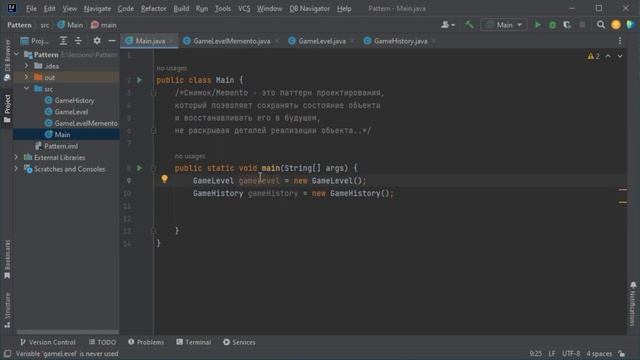
Task: Collapse the Pattern project root node
Action: (16, 54)
